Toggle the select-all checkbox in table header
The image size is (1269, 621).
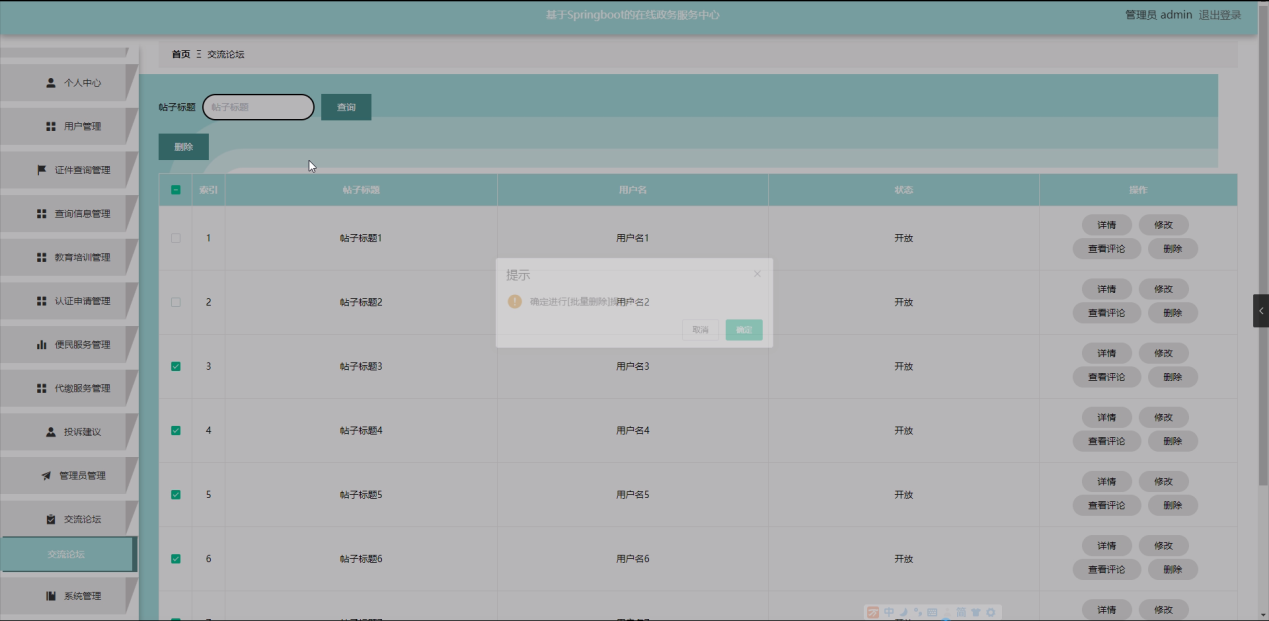[x=174, y=189]
